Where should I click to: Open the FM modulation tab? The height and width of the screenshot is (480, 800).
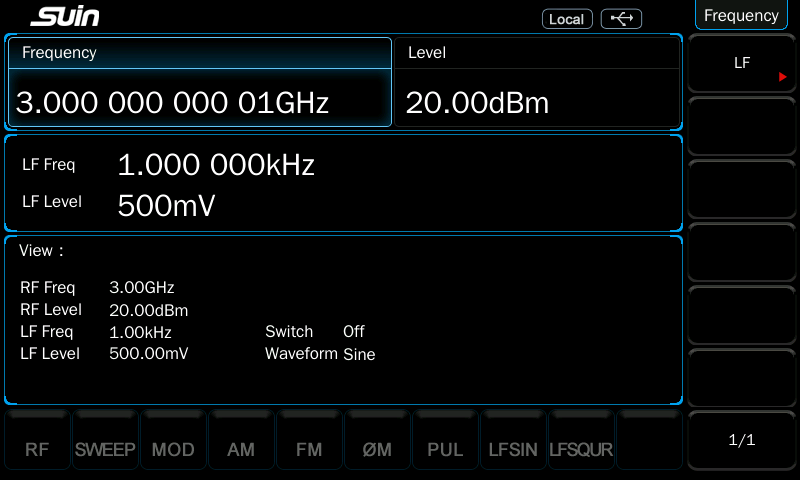[x=309, y=450]
